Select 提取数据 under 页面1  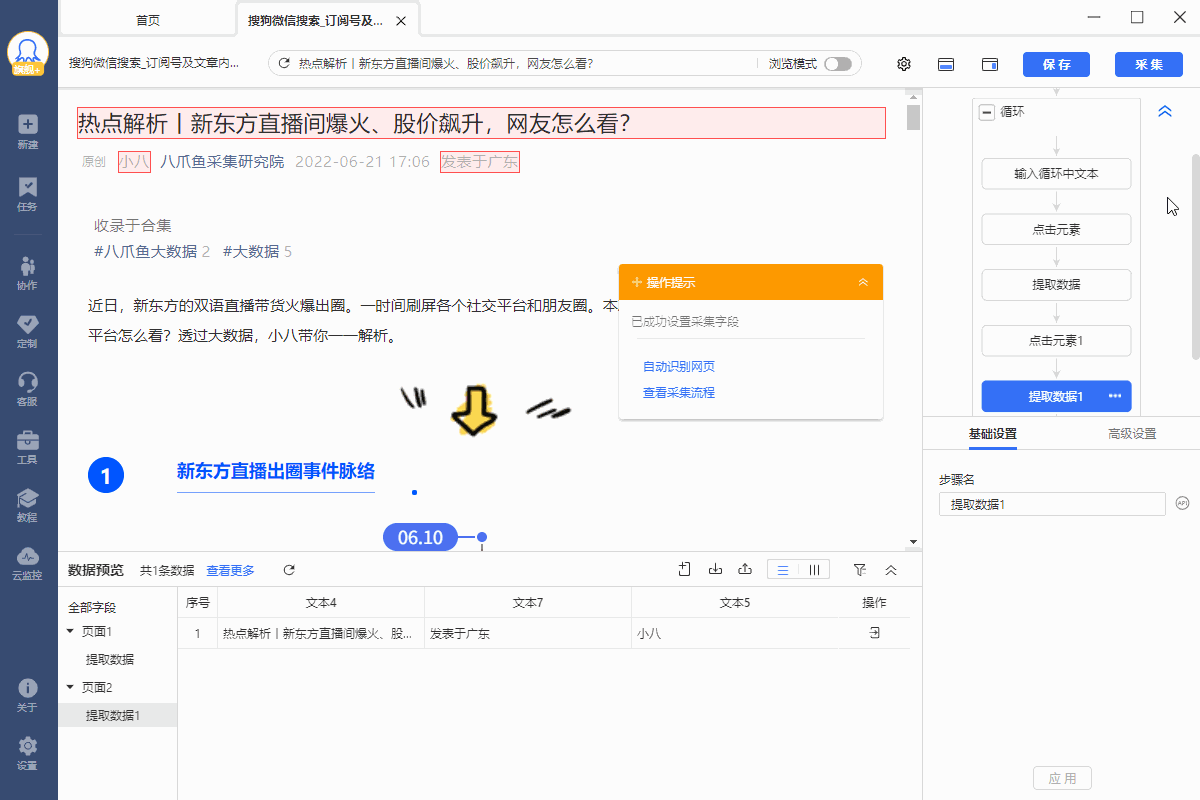point(110,659)
